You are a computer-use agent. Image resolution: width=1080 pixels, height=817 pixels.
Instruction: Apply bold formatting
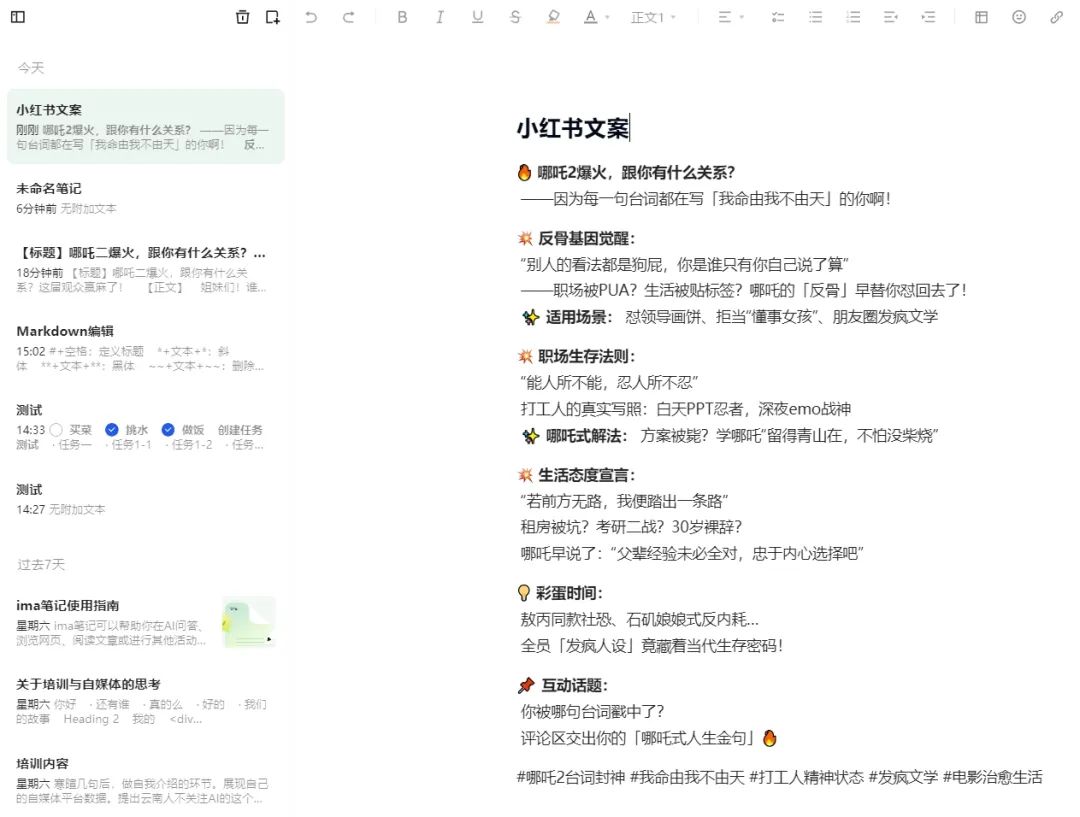pyautogui.click(x=402, y=17)
